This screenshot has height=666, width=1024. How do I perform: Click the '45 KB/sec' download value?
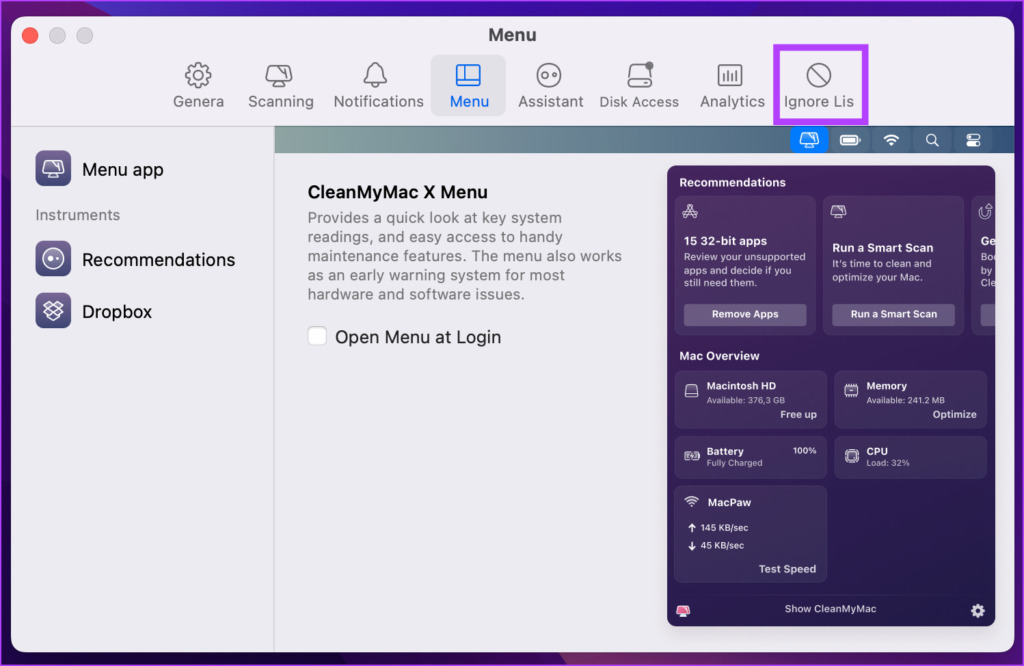[722, 545]
